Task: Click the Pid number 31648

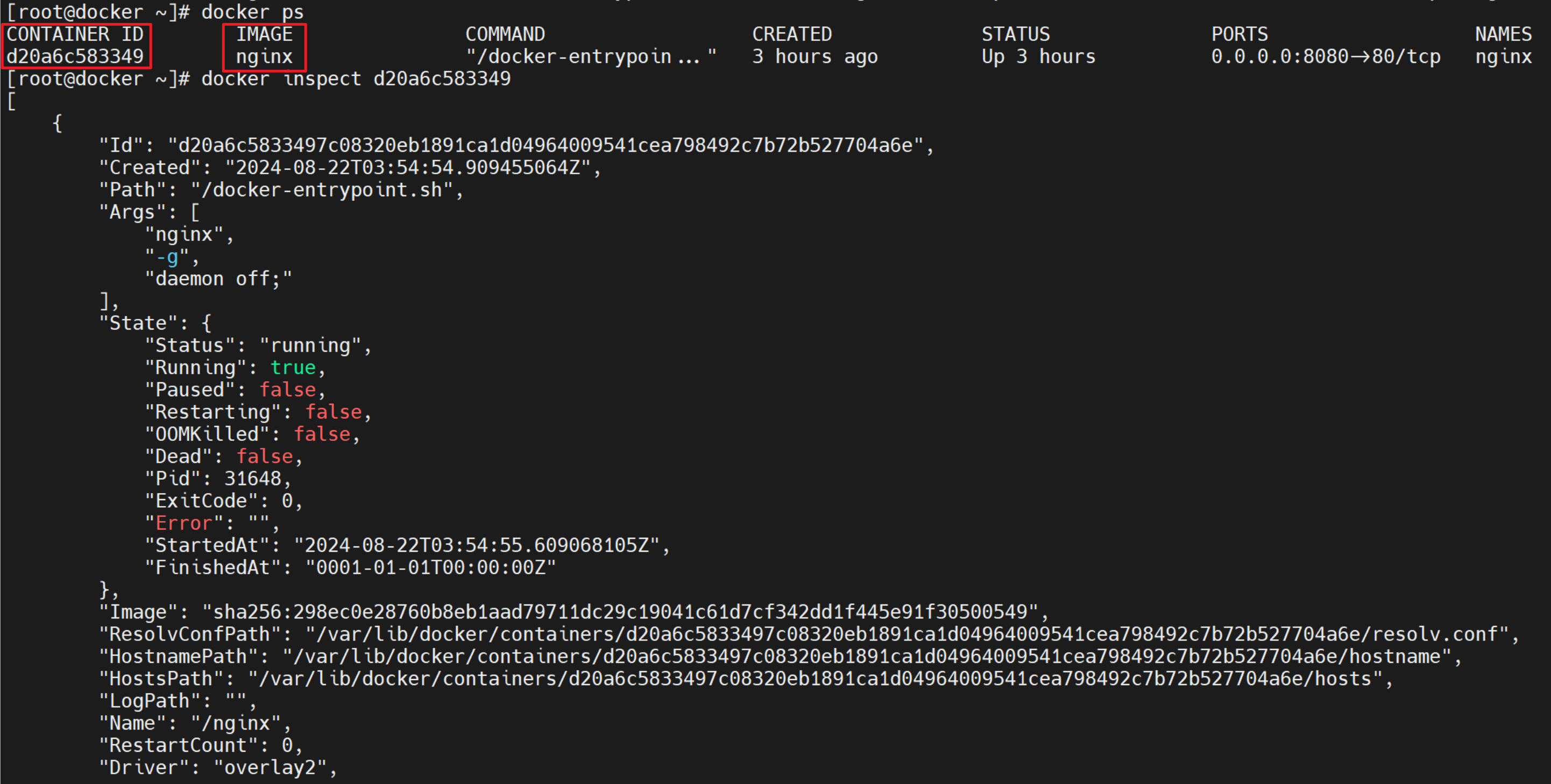Action: click(253, 479)
